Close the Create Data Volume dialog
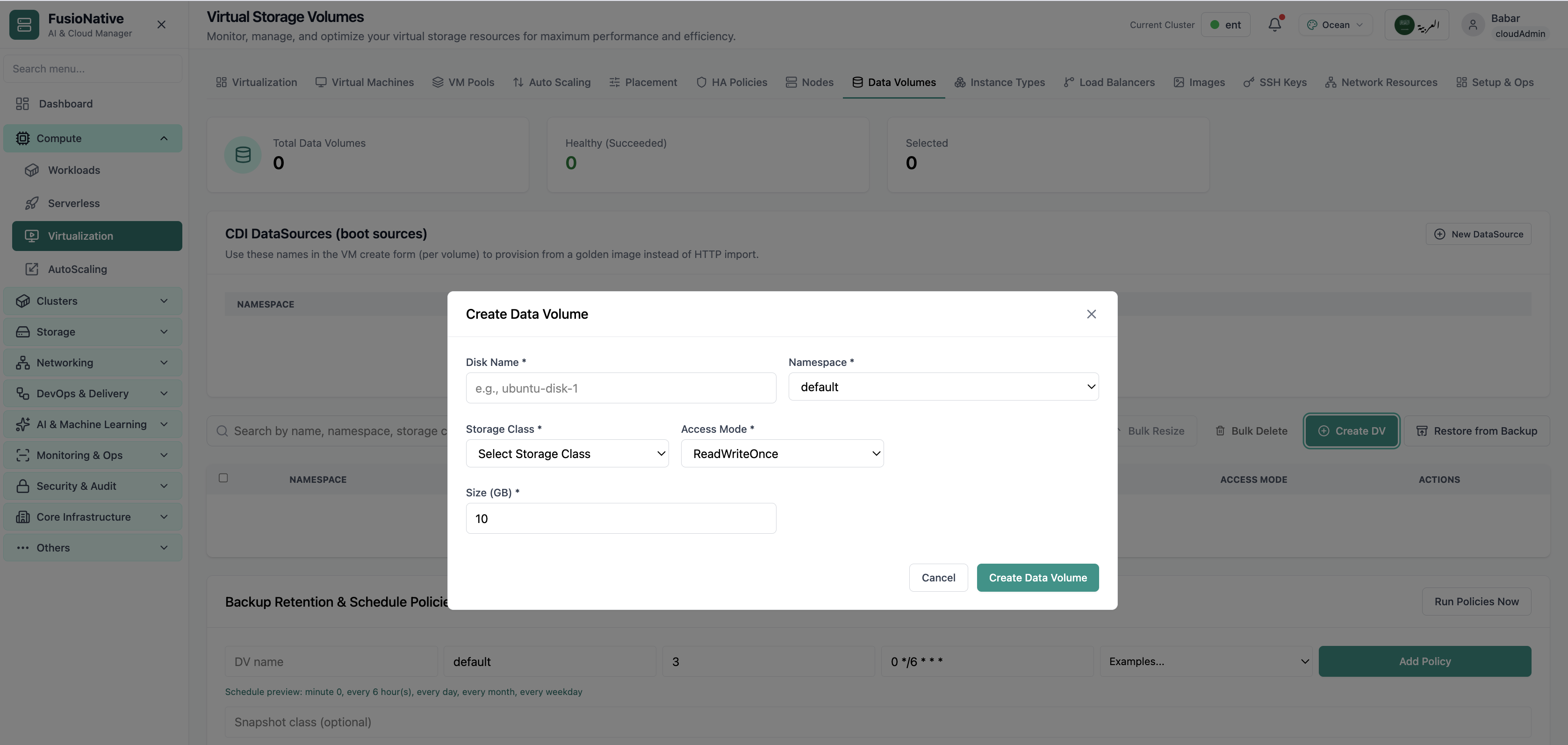The height and width of the screenshot is (745, 1568). point(1092,314)
